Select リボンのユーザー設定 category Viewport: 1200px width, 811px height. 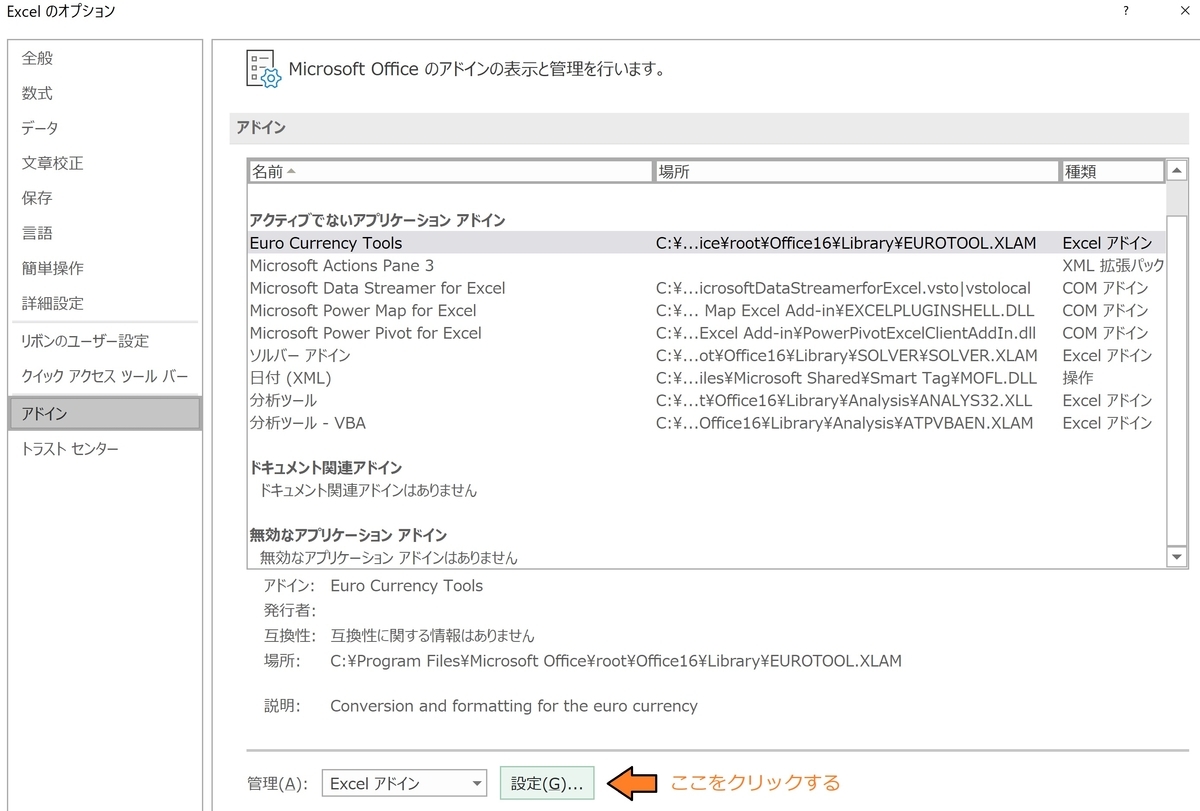[x=85, y=341]
